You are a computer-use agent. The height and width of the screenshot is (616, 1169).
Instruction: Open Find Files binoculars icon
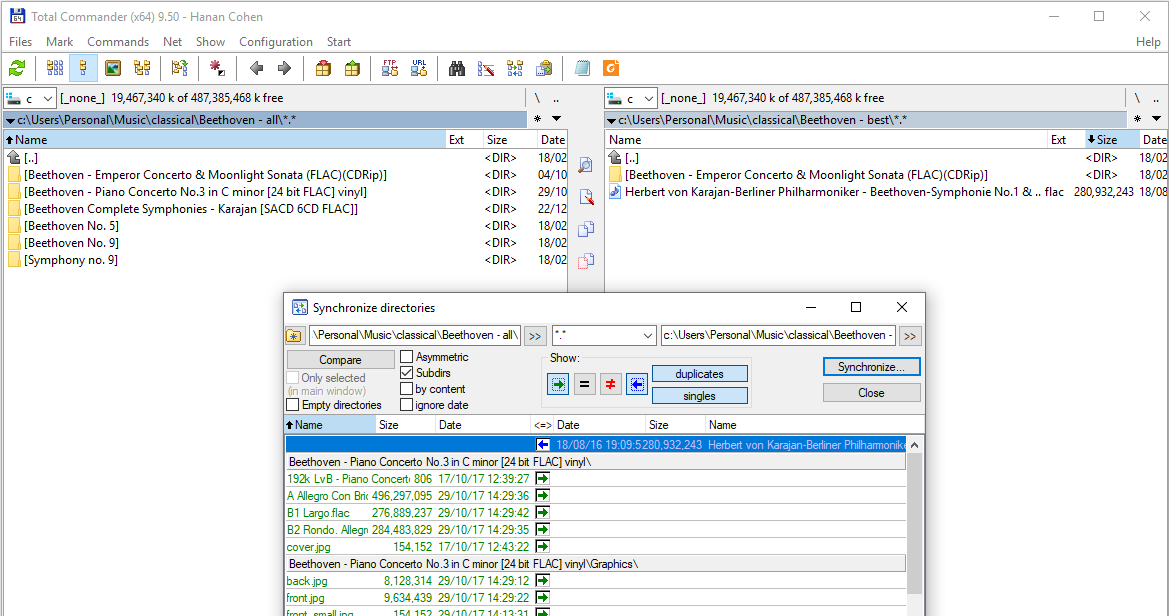click(457, 69)
